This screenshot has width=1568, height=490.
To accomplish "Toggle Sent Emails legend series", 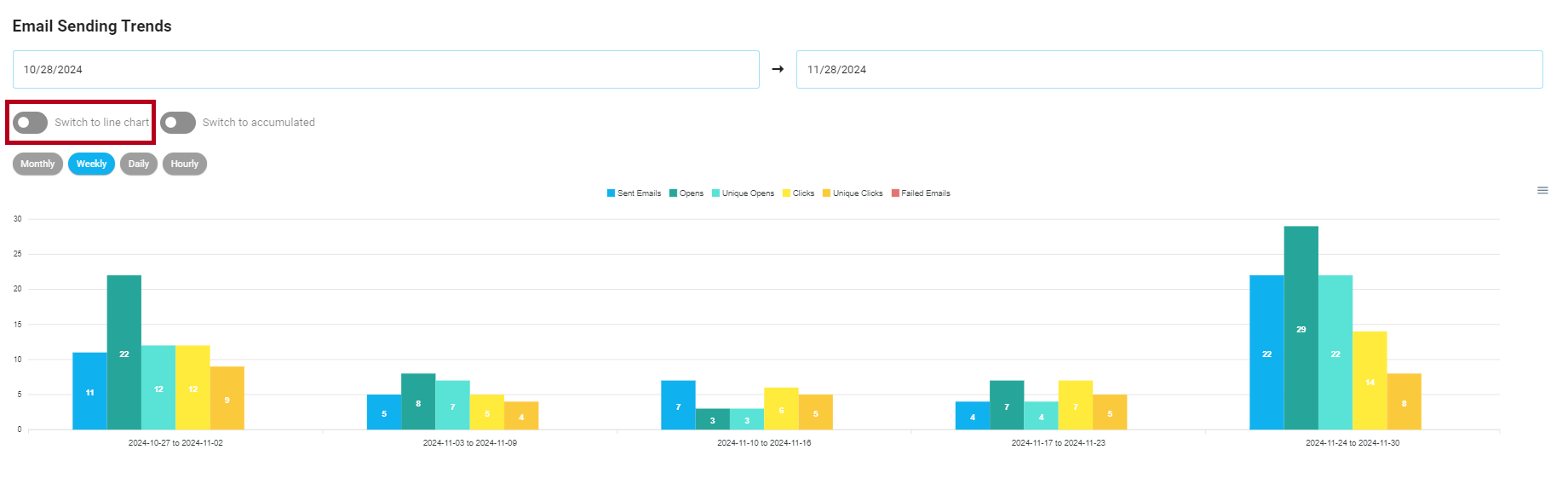I will click(634, 193).
